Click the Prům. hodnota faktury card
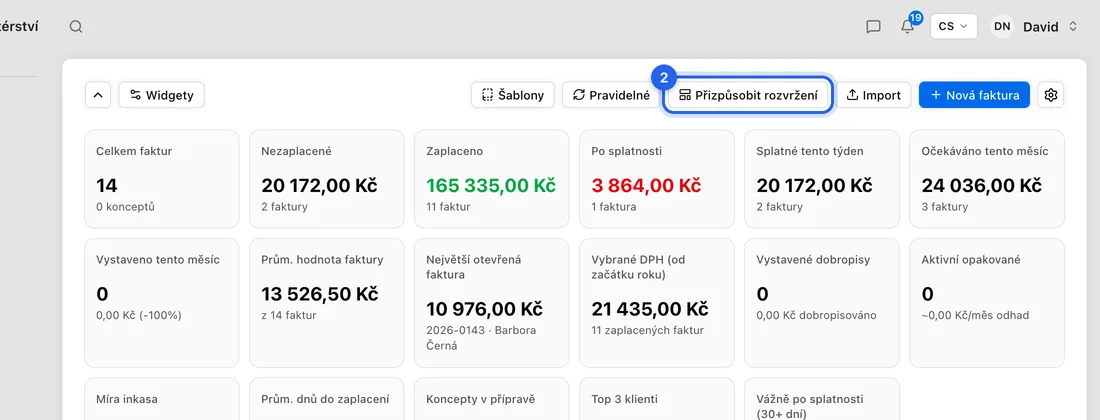The height and width of the screenshot is (420, 1100). point(327,303)
